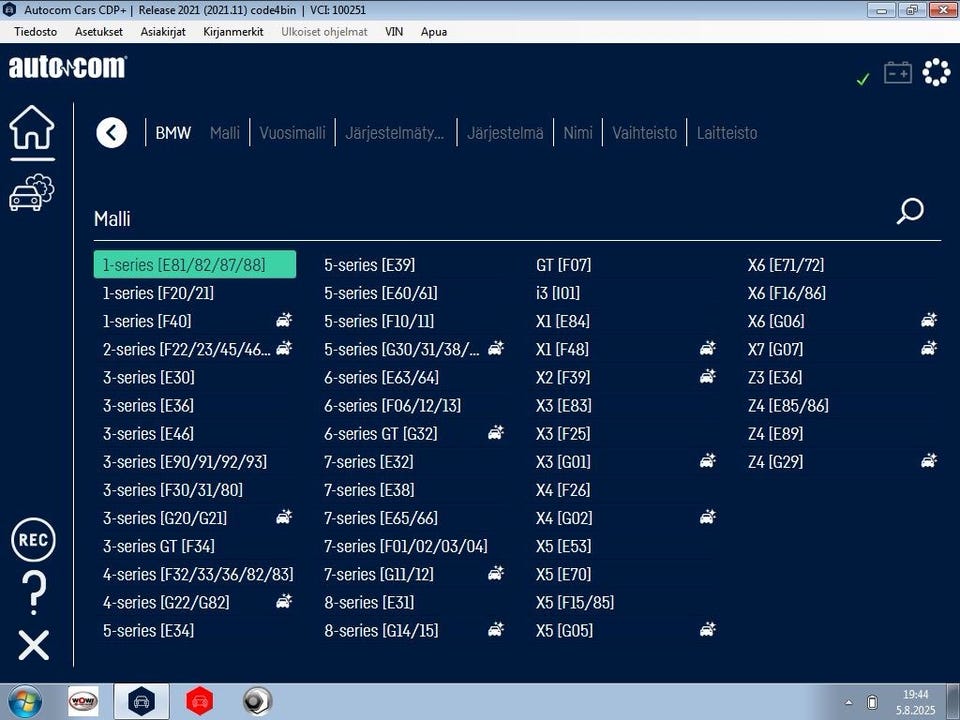This screenshot has width=960, height=720.
Task: Click the dotted circle settings icon
Action: pos(937,73)
